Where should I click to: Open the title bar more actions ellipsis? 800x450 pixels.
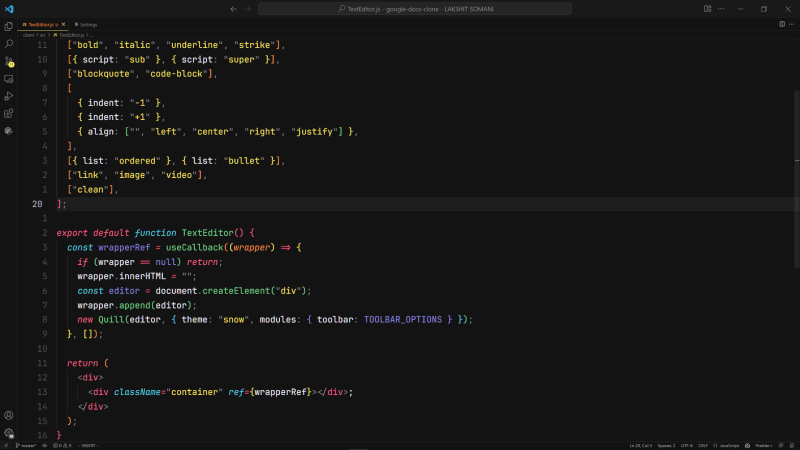(x=721, y=9)
